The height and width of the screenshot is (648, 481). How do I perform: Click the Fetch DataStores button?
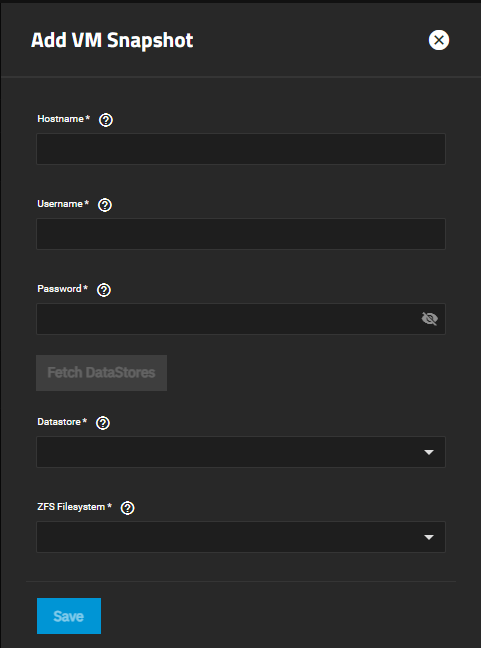101,373
